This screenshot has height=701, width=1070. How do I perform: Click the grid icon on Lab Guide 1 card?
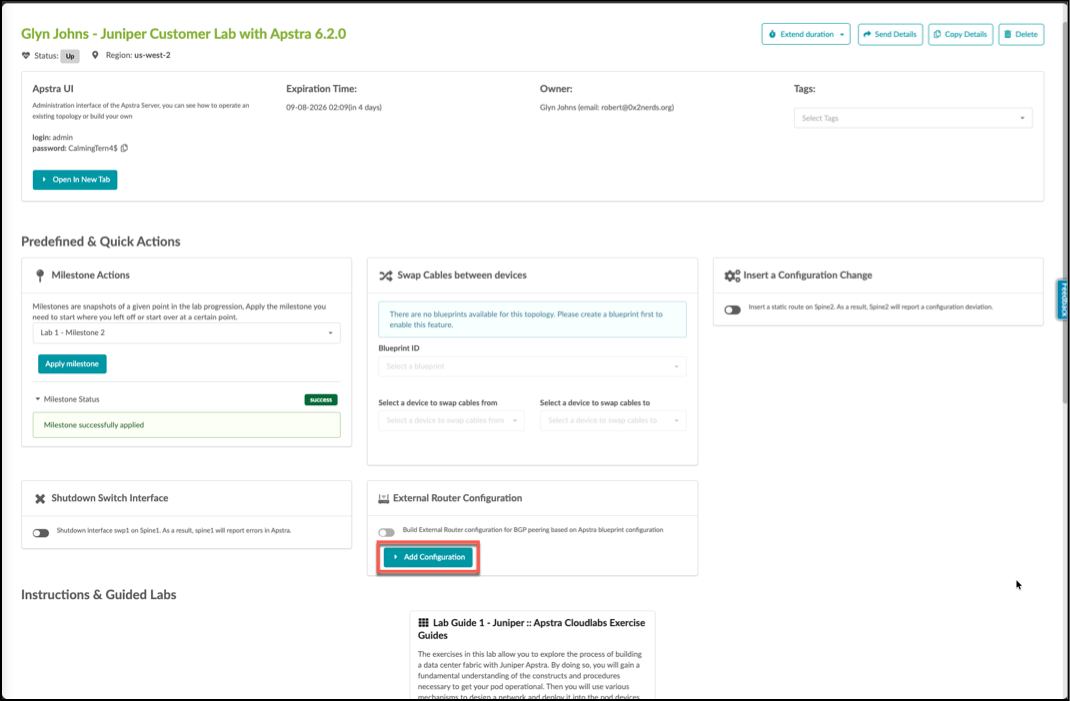coord(423,623)
